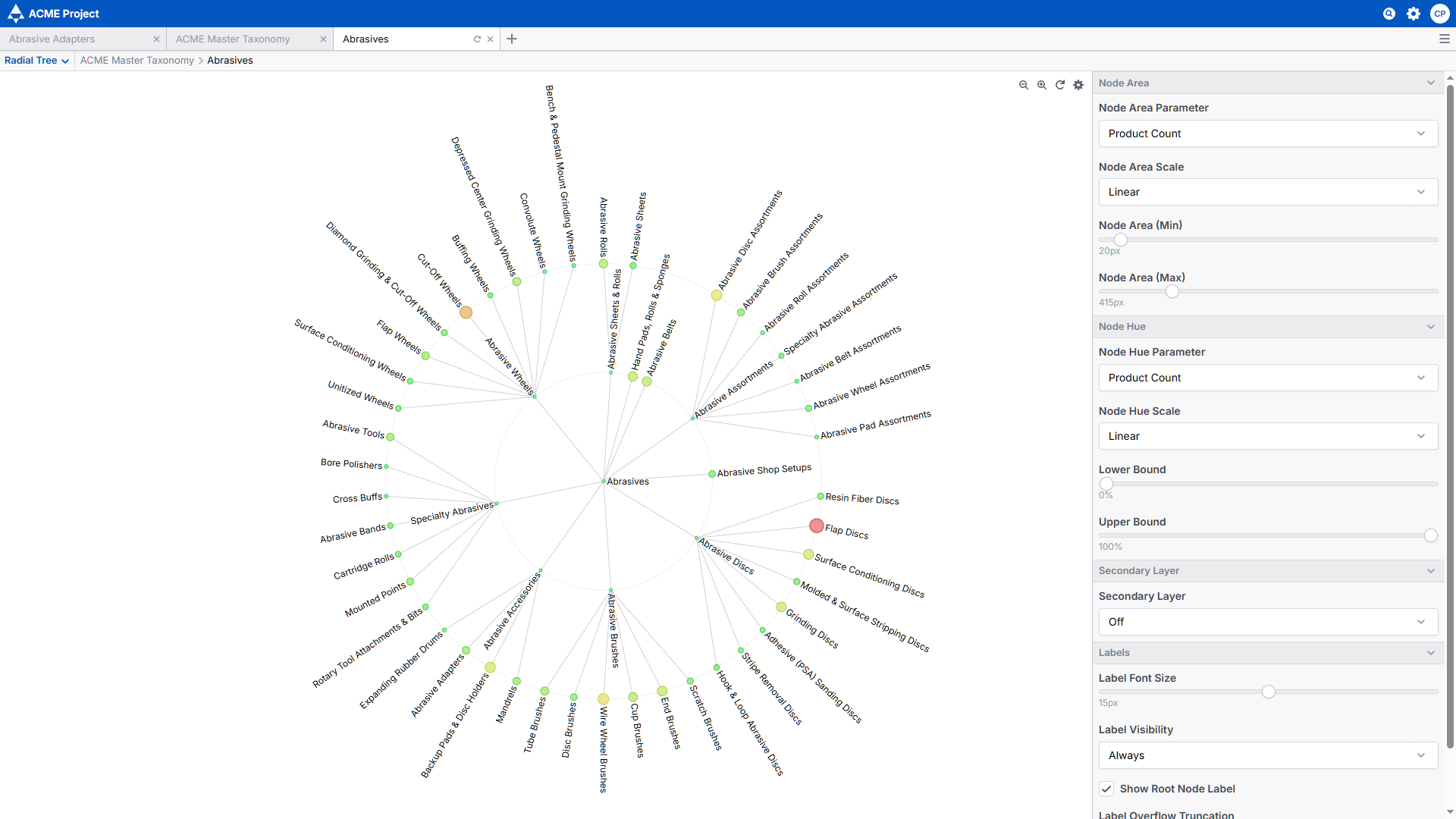Collapse the Node Hue section
The width and height of the screenshot is (1456, 819).
(1267, 327)
